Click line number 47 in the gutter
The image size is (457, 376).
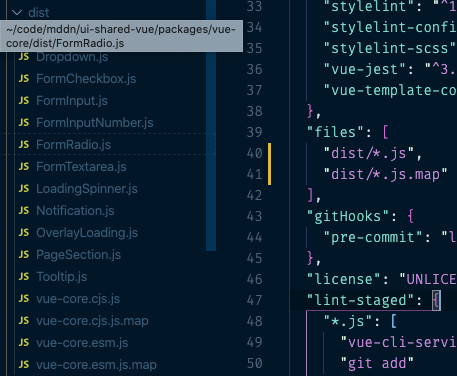[x=254, y=300]
